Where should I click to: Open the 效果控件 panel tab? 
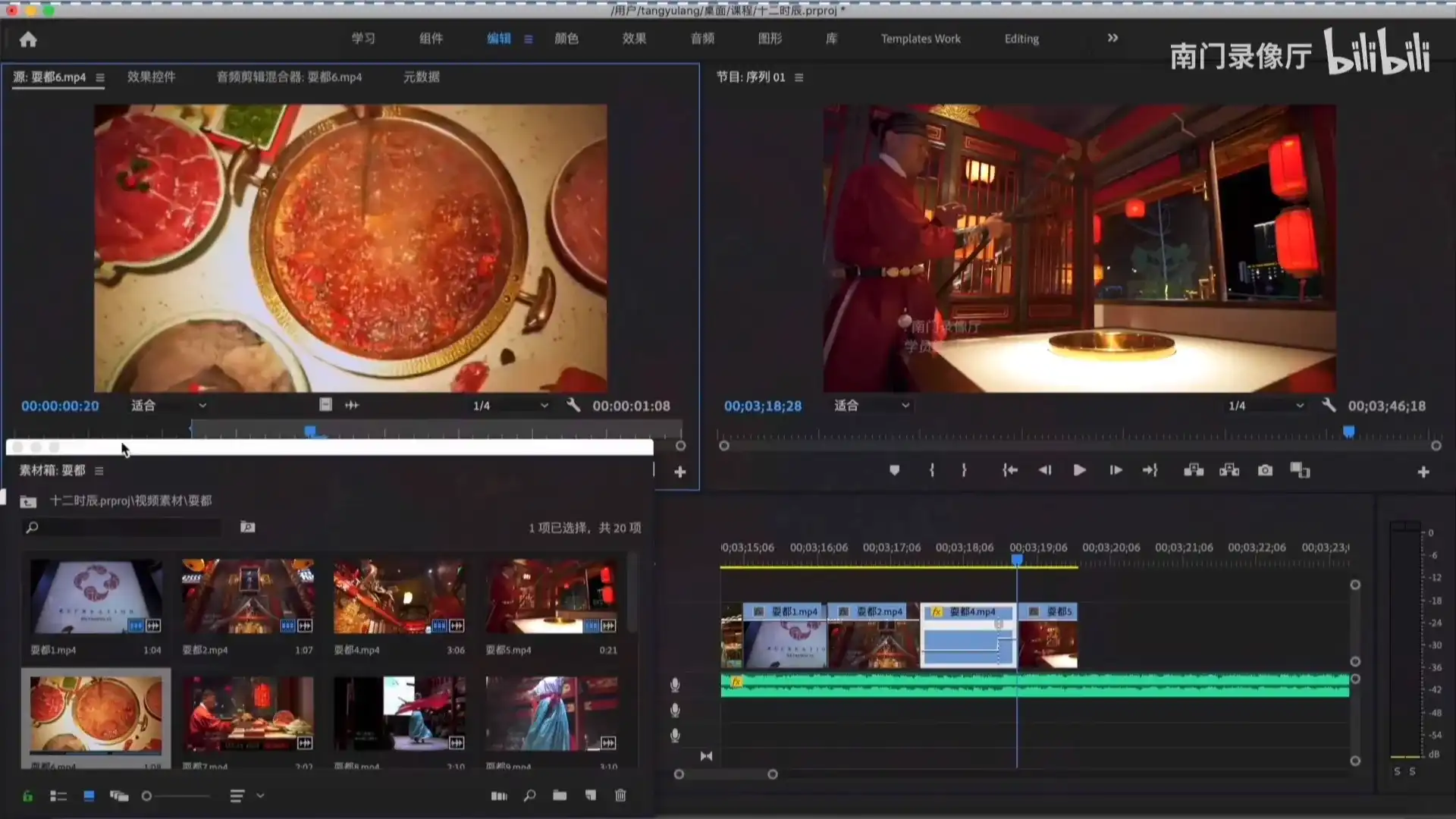click(151, 77)
